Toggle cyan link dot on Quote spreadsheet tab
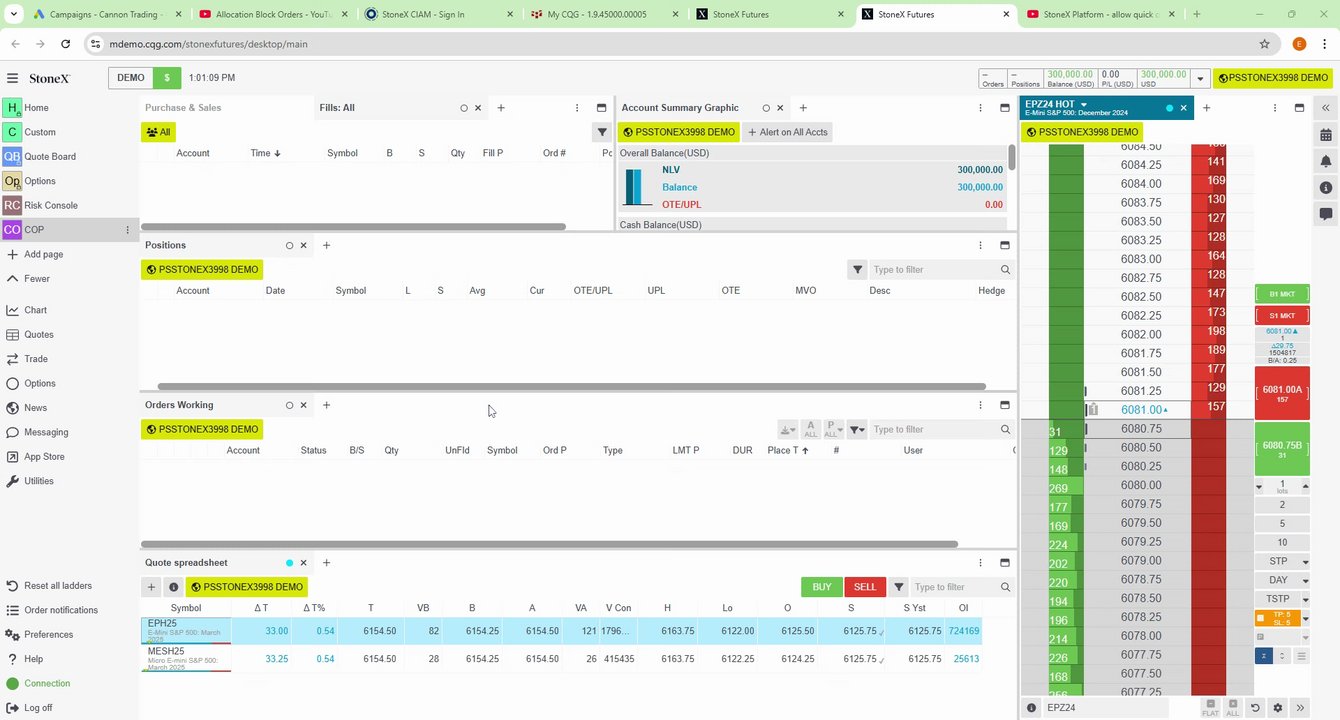Image resolution: width=1340 pixels, height=720 pixels. 289,563
